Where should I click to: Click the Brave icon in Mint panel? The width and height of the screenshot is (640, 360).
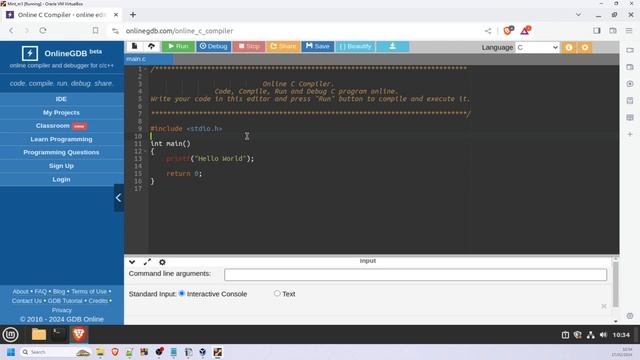[79, 335]
